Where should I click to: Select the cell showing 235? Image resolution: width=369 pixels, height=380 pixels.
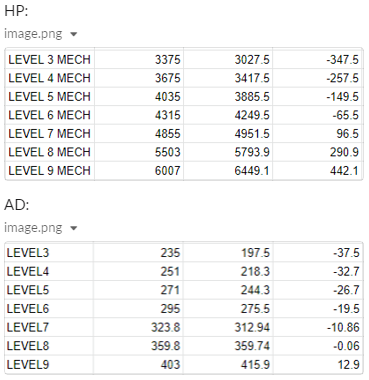tap(138, 253)
